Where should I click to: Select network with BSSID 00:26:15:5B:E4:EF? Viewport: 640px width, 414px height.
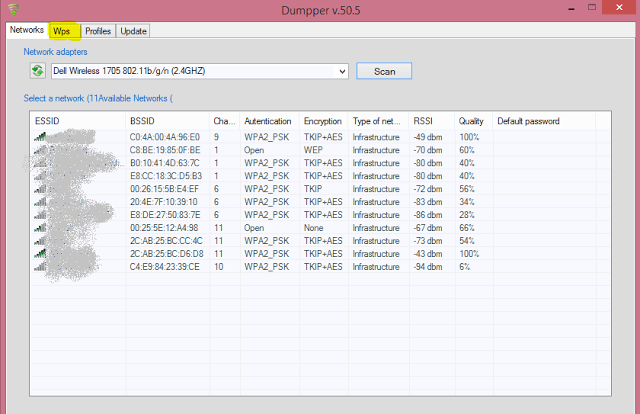tap(320, 189)
